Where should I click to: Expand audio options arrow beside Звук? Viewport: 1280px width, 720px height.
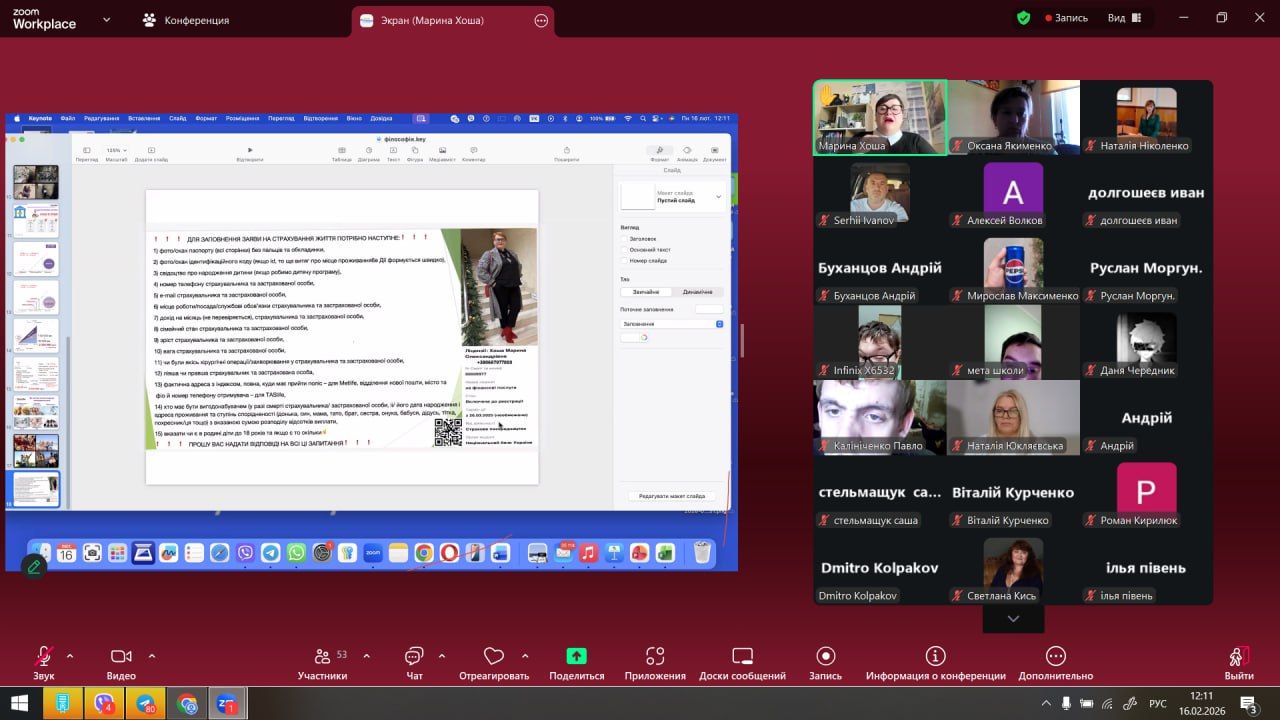(70, 656)
